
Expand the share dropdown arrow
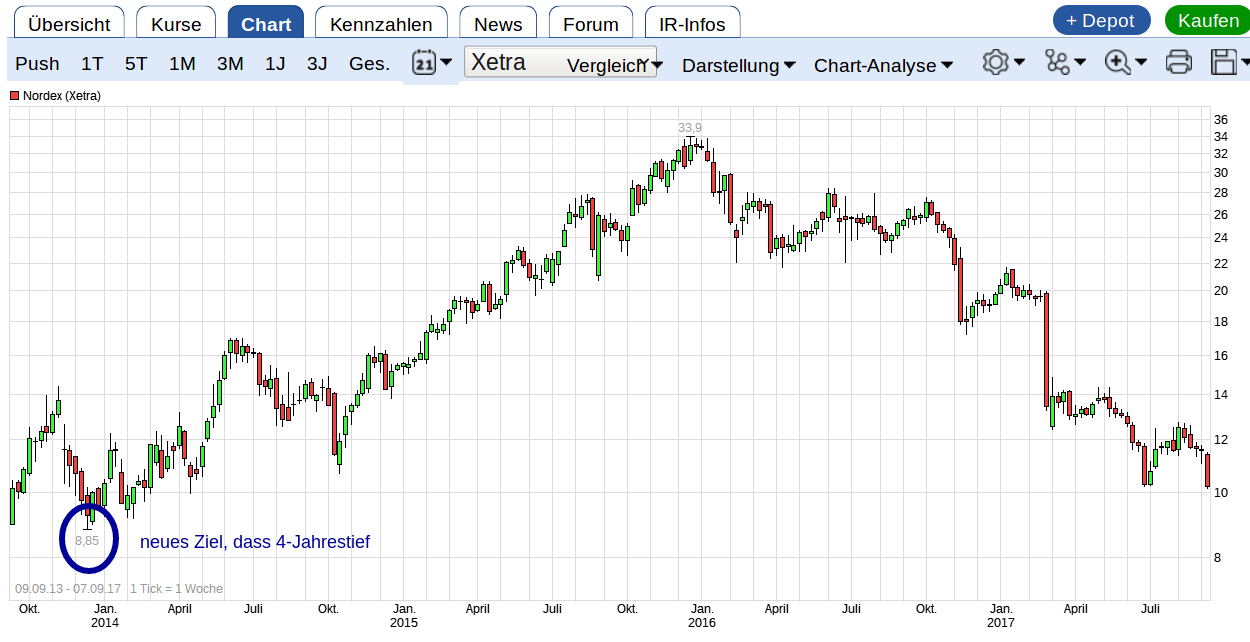(1080, 62)
